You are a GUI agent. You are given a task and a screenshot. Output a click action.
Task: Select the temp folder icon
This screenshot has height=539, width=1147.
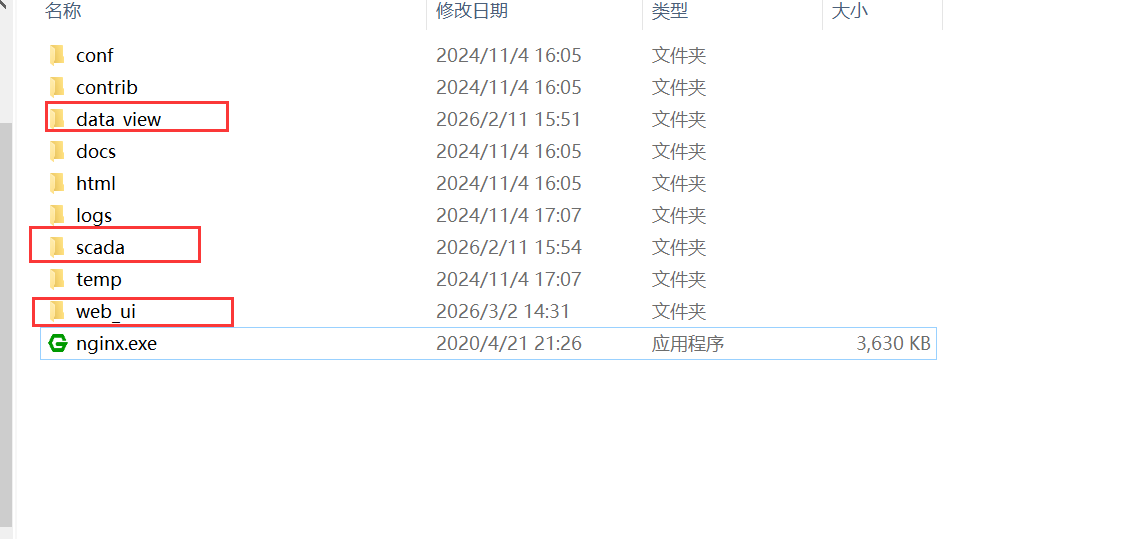(57, 279)
